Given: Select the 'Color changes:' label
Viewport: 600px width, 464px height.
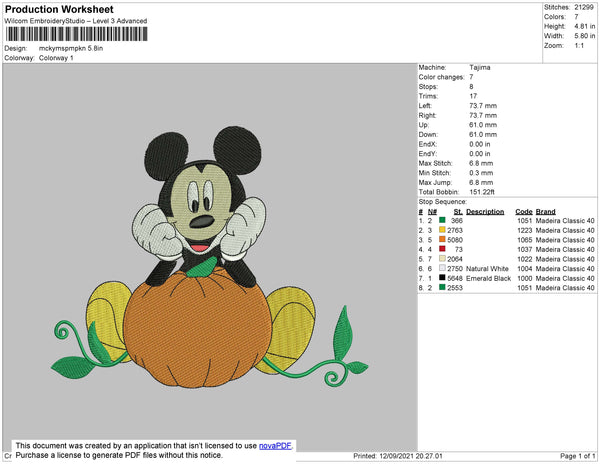Looking at the screenshot, I should pos(441,77).
